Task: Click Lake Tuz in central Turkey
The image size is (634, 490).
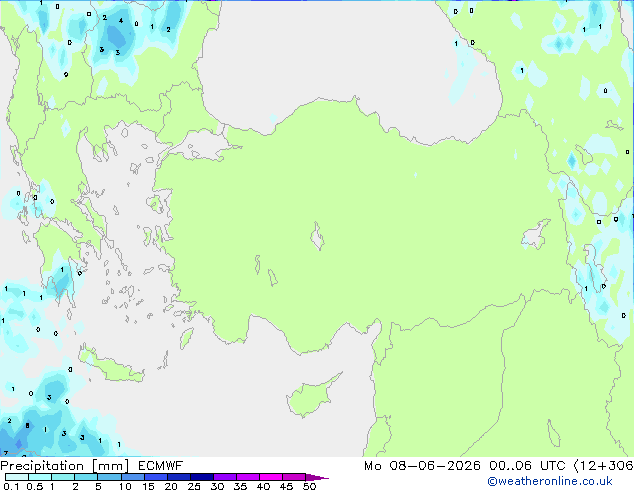Action: [x=317, y=237]
